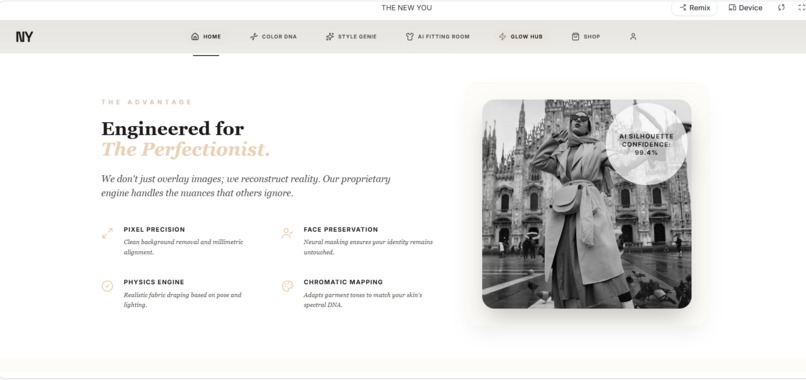Click the "Engineered for" headline
Viewport: 806px width, 380px height.
[173, 128]
